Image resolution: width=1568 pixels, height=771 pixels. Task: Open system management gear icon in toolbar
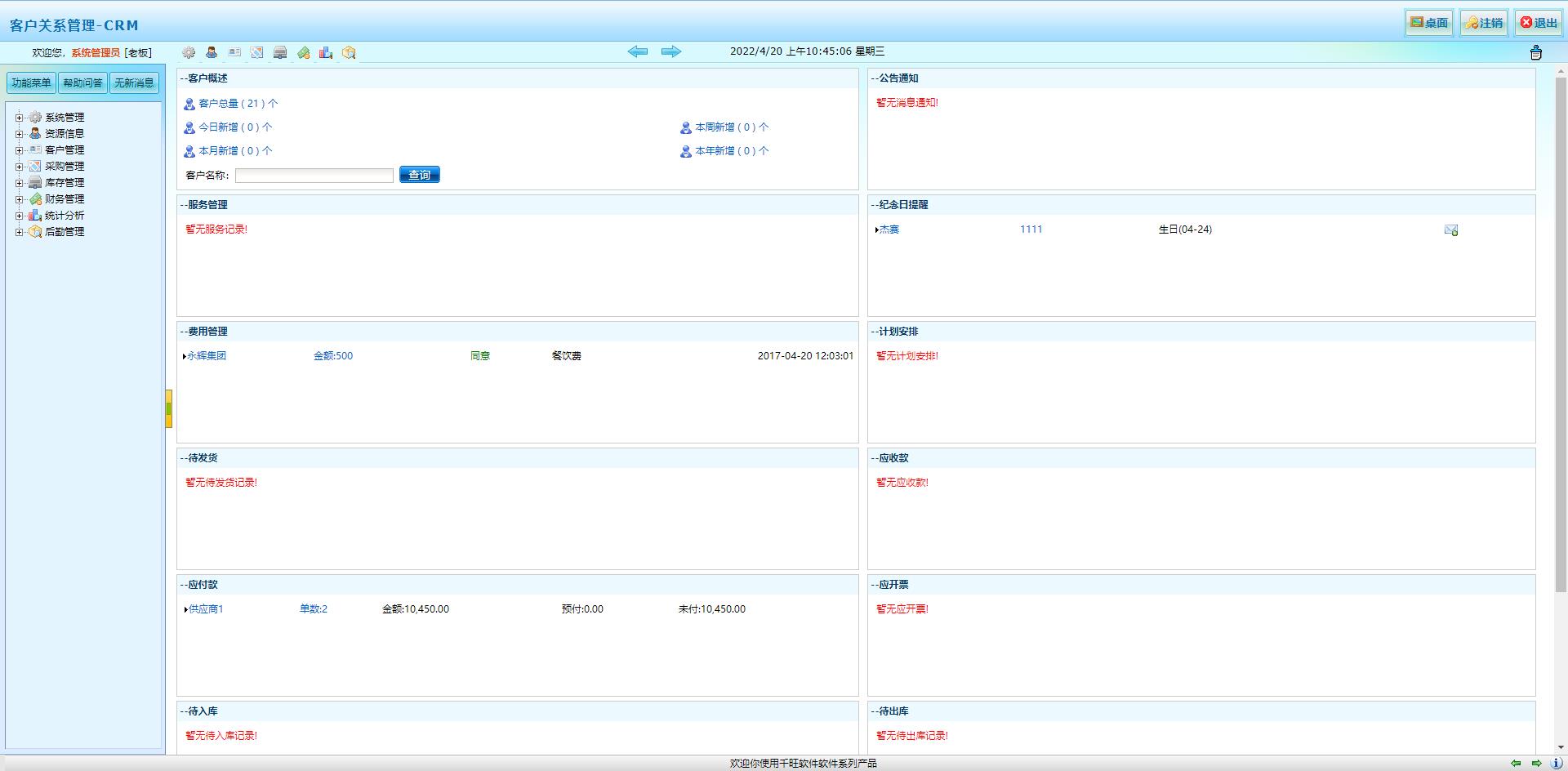(189, 52)
